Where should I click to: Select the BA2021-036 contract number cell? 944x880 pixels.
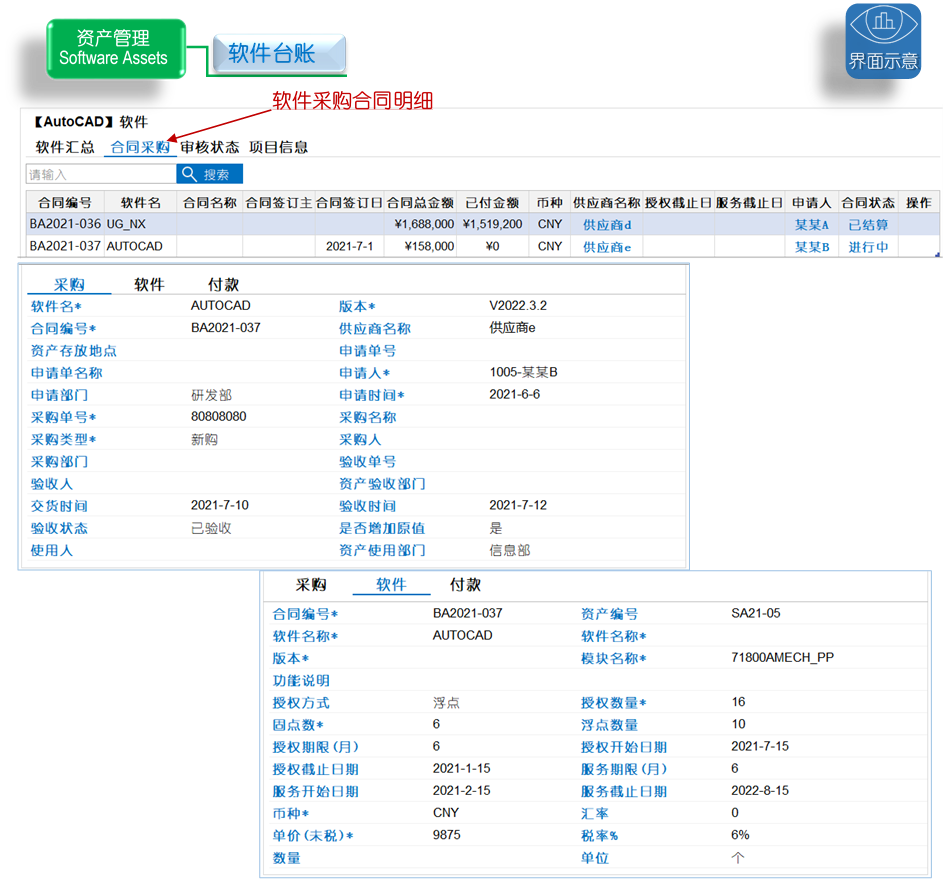65,224
